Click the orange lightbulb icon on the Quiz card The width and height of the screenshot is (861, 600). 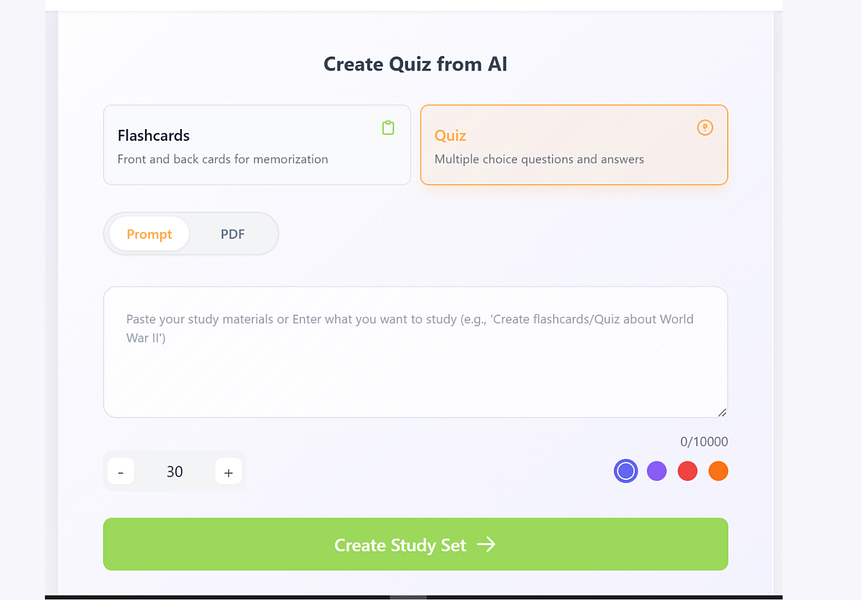click(705, 128)
